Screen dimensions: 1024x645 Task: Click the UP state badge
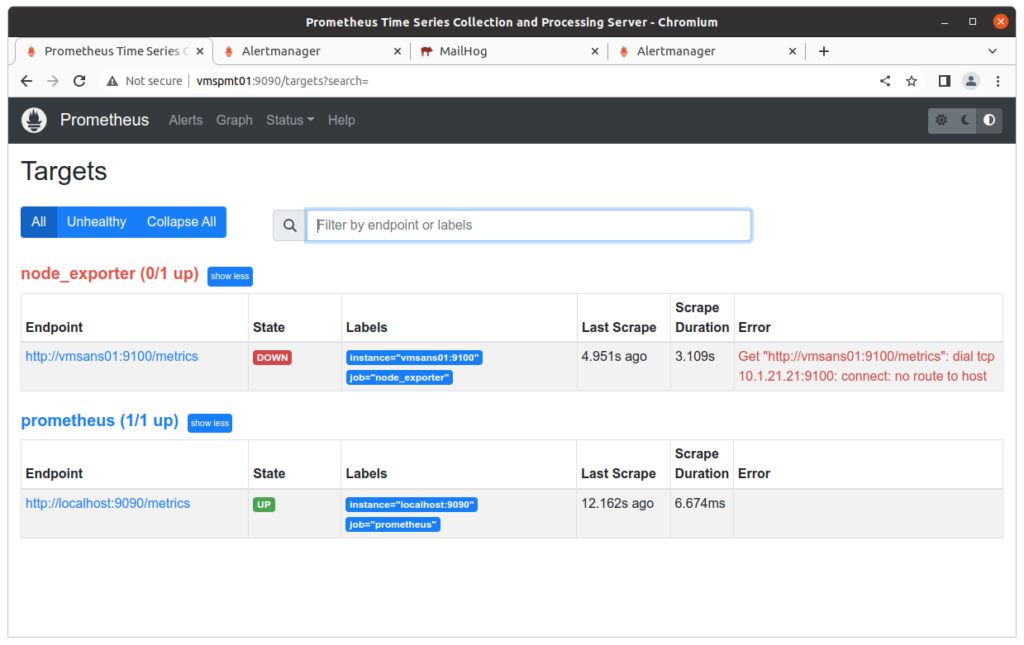tap(264, 505)
